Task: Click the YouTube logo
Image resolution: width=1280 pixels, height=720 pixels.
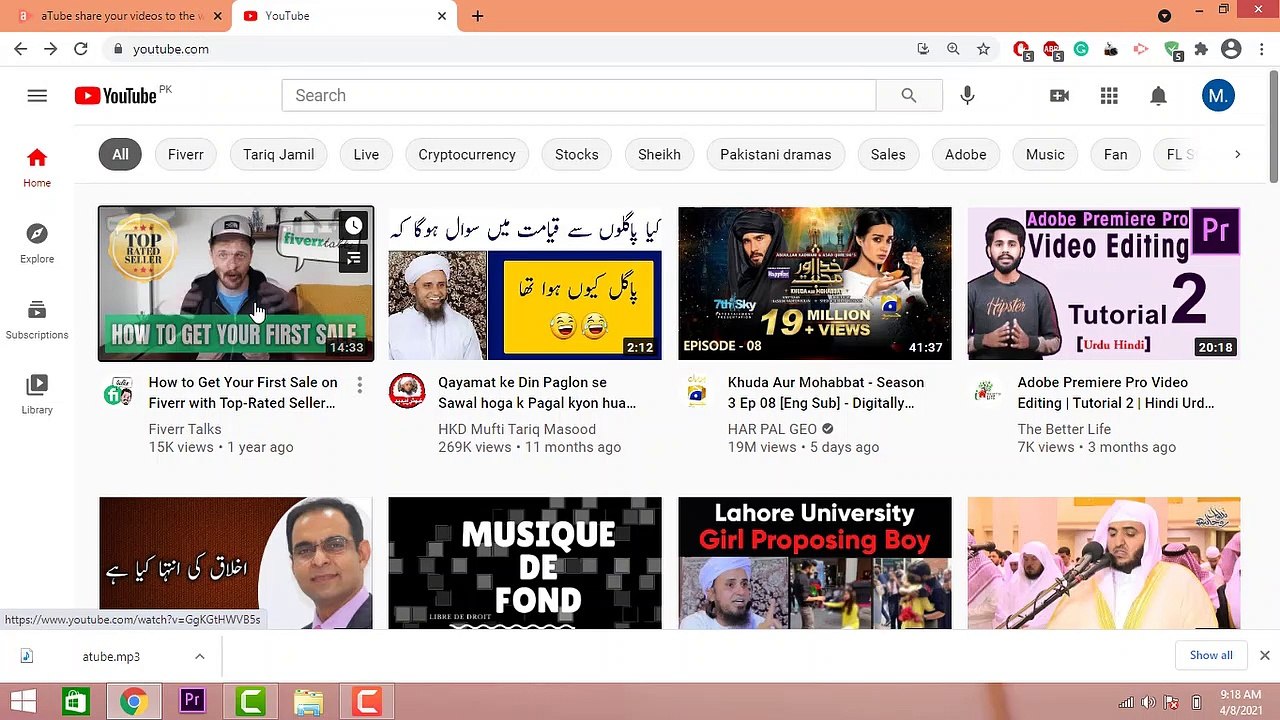Action: pyautogui.click(x=115, y=96)
